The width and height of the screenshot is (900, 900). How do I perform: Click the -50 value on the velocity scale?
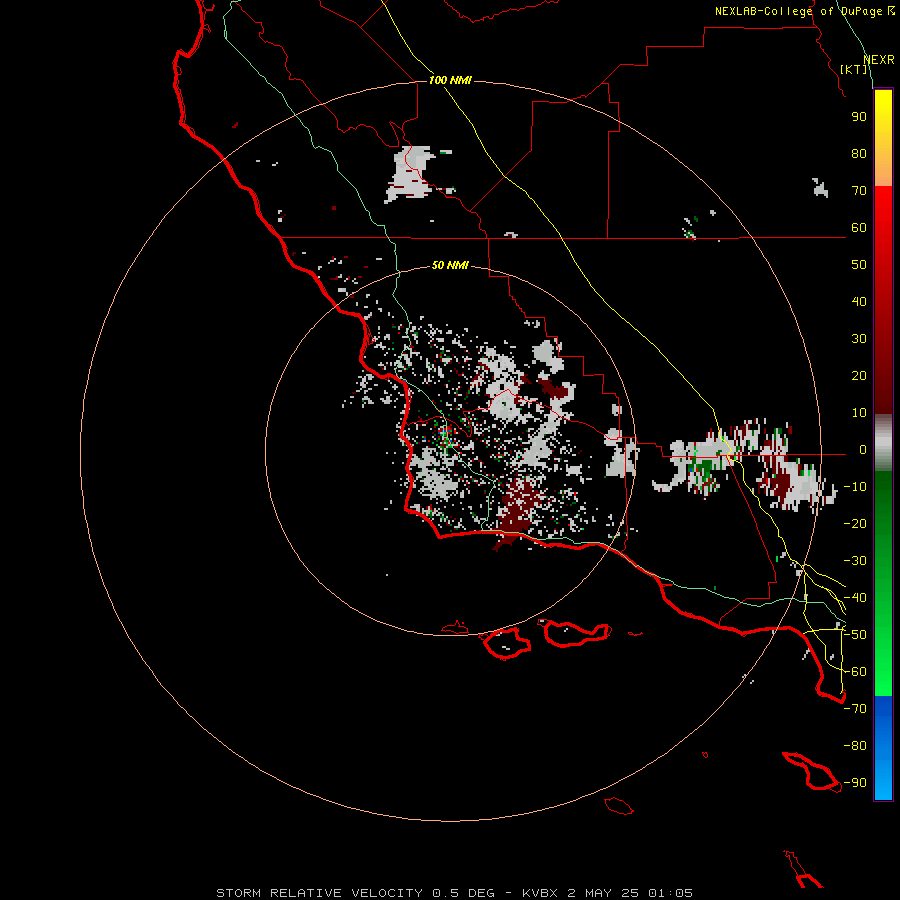pos(855,635)
